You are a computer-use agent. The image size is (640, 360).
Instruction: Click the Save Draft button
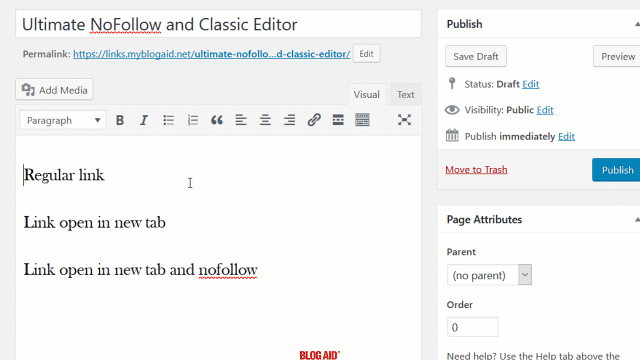476,56
